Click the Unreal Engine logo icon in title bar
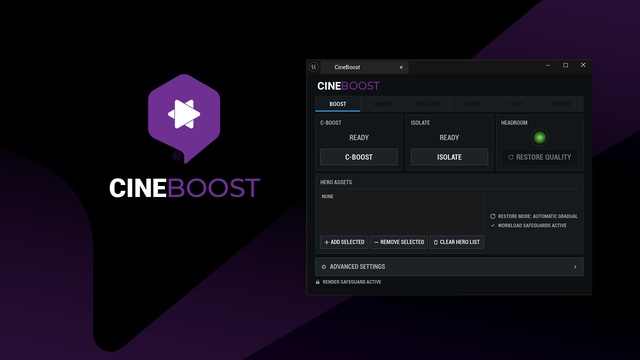Viewport: 640px width, 360px height. 313,67
